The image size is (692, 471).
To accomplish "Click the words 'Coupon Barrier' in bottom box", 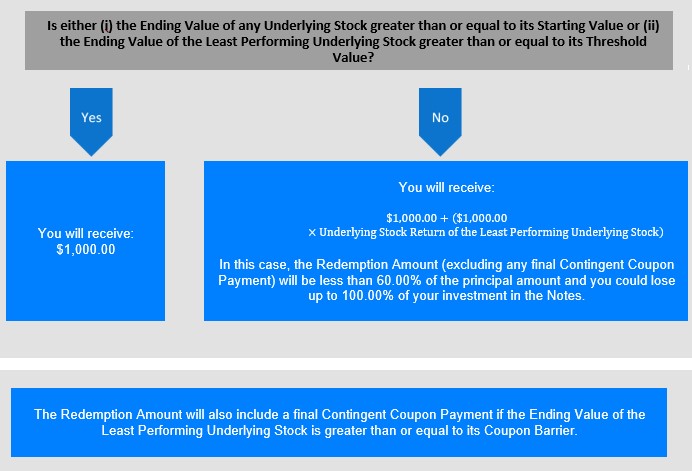I will pyautogui.click(x=530, y=430).
